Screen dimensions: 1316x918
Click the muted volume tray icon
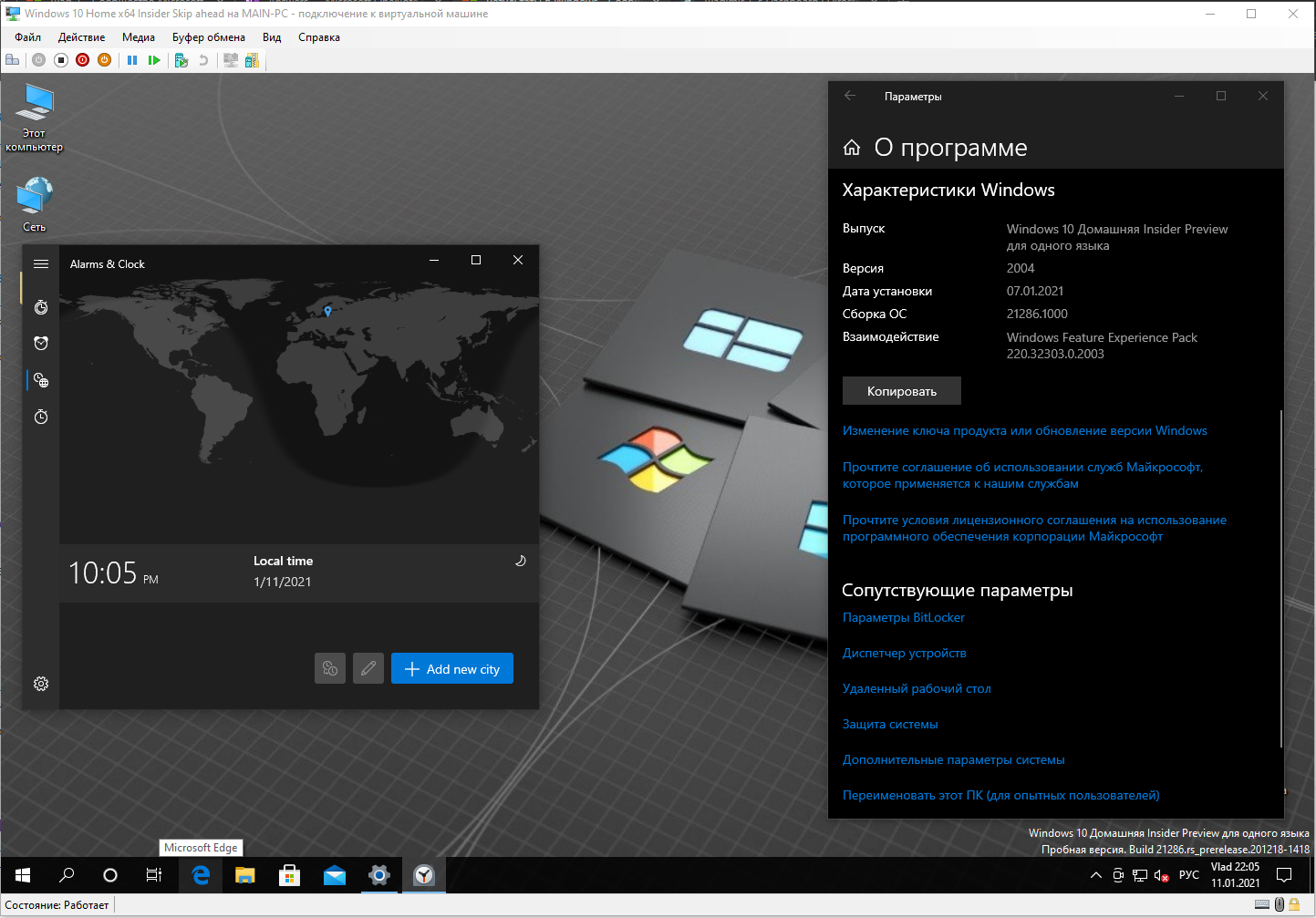click(x=1162, y=875)
